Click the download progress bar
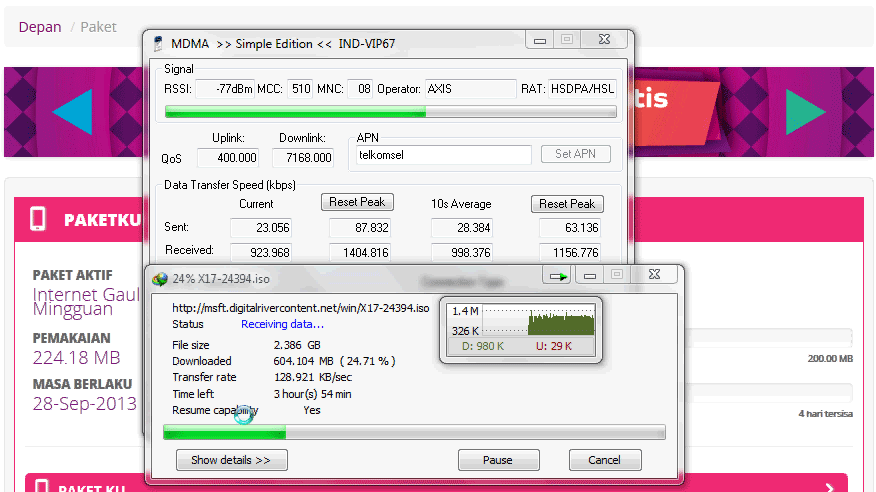Image resolution: width=876 pixels, height=492 pixels. (x=414, y=432)
